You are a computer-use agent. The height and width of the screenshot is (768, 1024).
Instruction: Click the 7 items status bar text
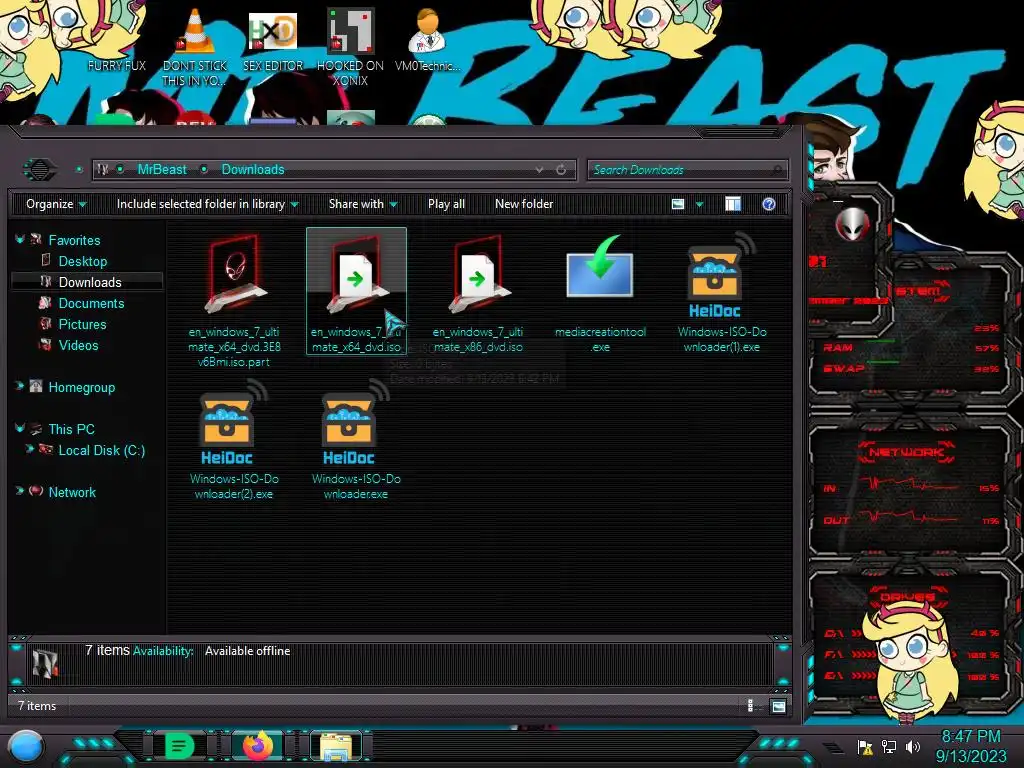pos(37,706)
